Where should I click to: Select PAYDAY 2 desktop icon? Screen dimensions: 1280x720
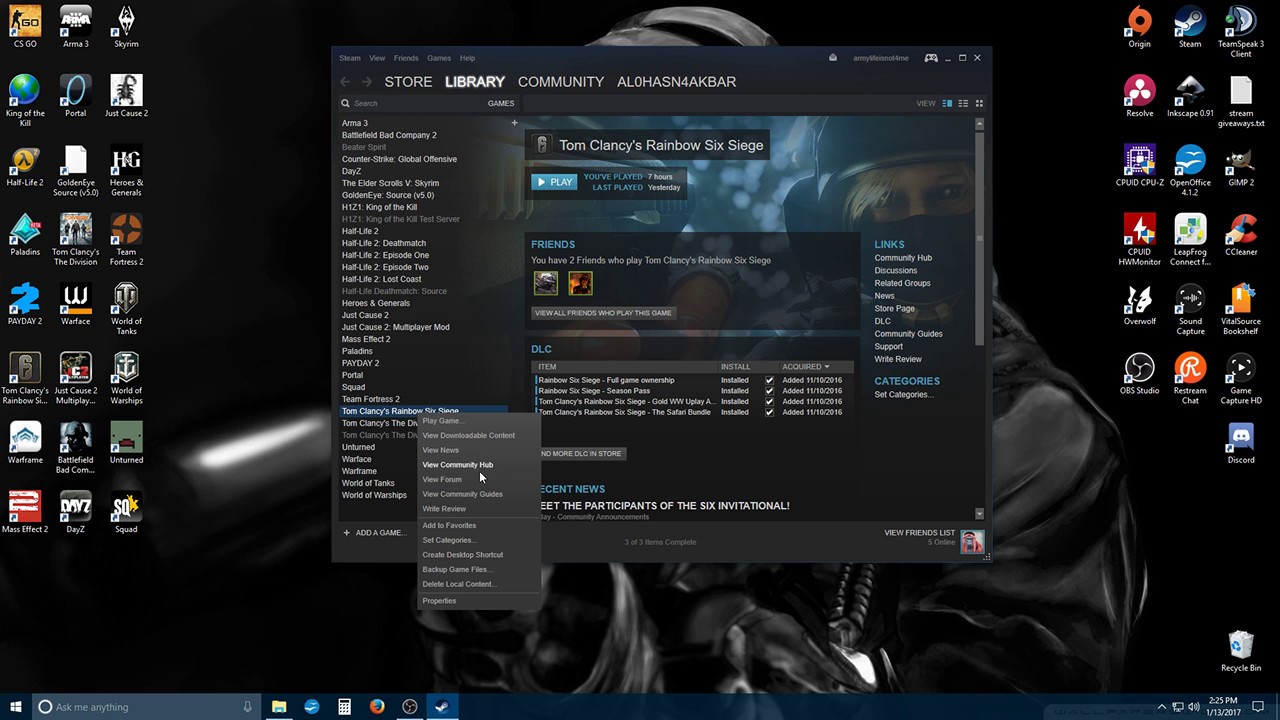pos(25,304)
